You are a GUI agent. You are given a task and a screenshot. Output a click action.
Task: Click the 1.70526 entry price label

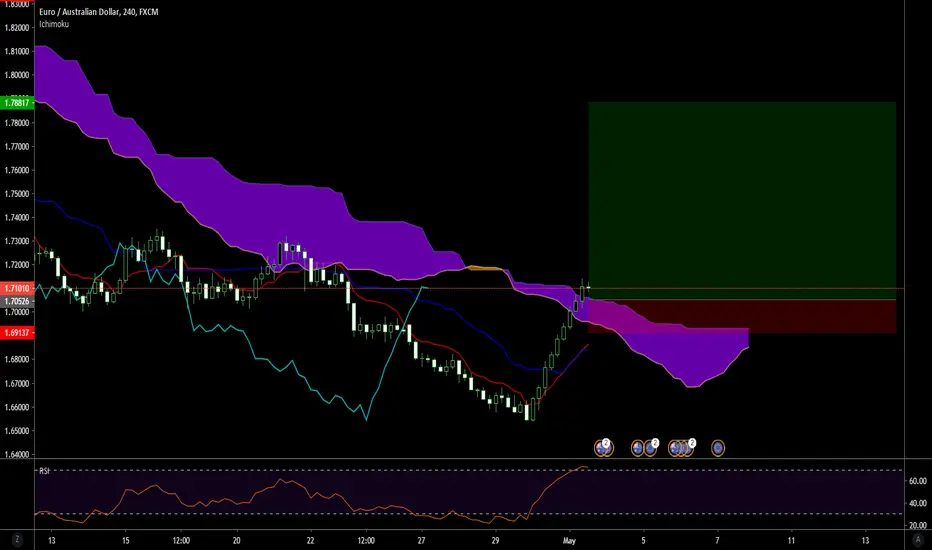(x=17, y=301)
